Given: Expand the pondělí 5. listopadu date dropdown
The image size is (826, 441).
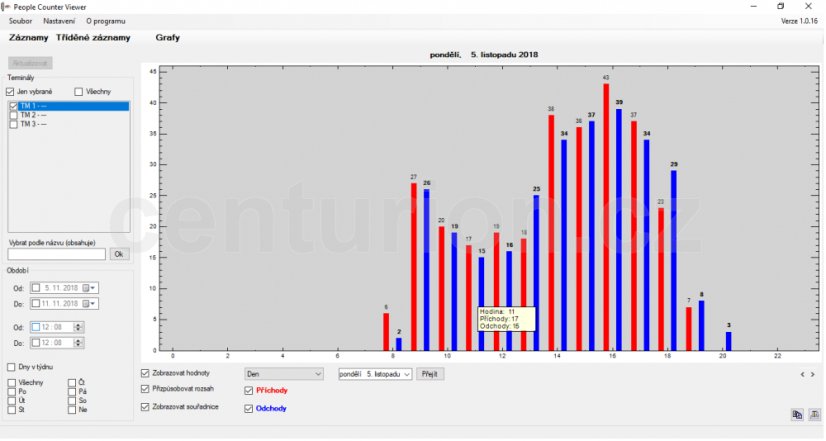Looking at the screenshot, I should coord(375,374).
